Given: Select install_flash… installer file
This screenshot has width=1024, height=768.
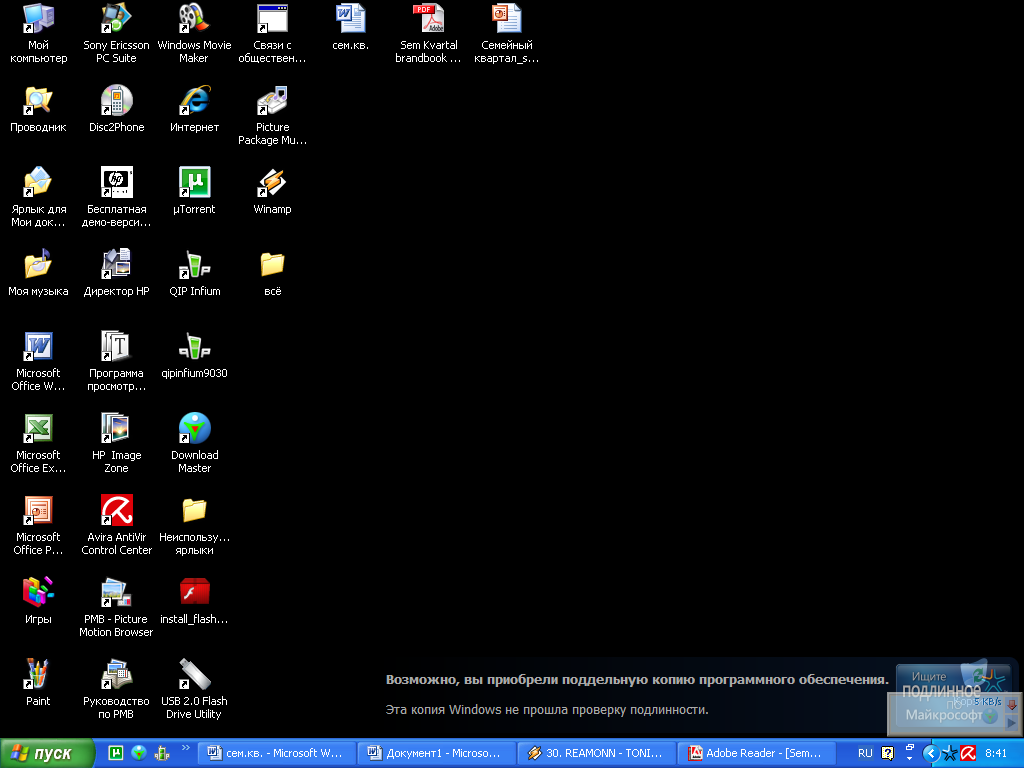Looking at the screenshot, I should pyautogui.click(x=194, y=602).
